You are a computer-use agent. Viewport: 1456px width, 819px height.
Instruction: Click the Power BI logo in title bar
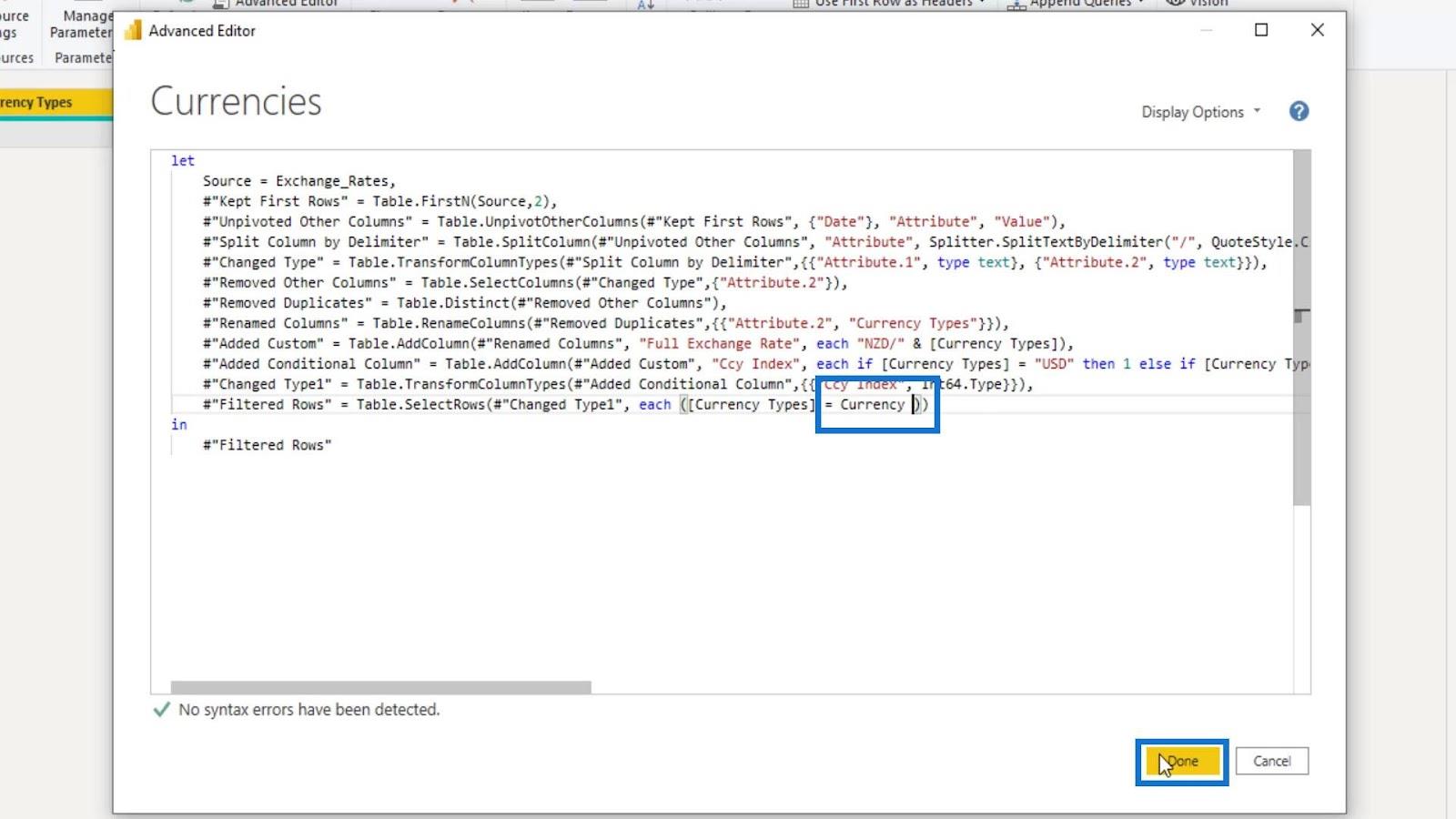coord(134,31)
